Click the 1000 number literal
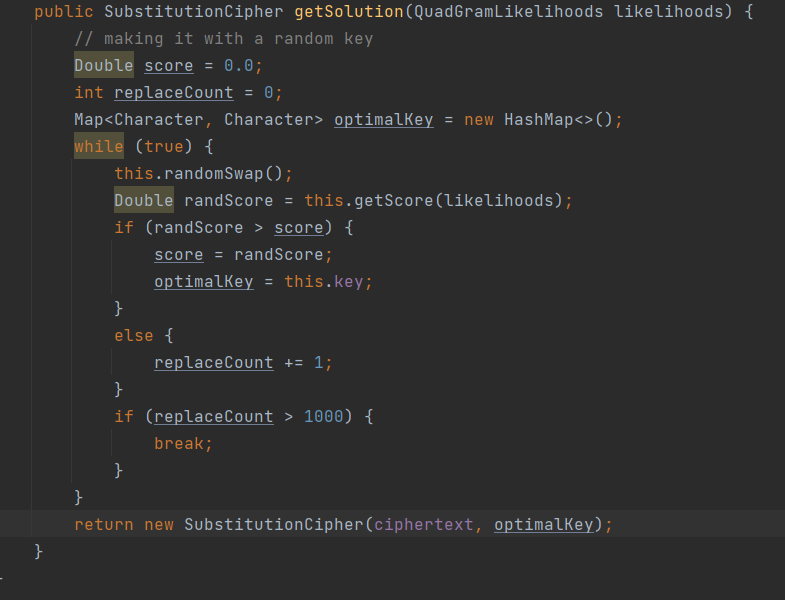The image size is (785, 600). tap(323, 417)
